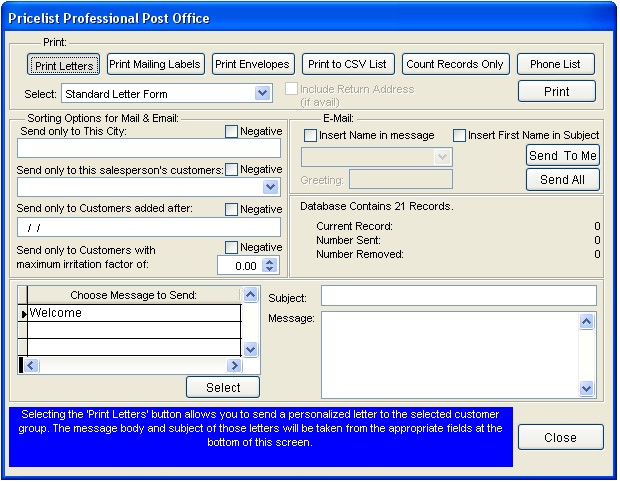Expand the Standard Letter Form dropdown

(x=262, y=93)
